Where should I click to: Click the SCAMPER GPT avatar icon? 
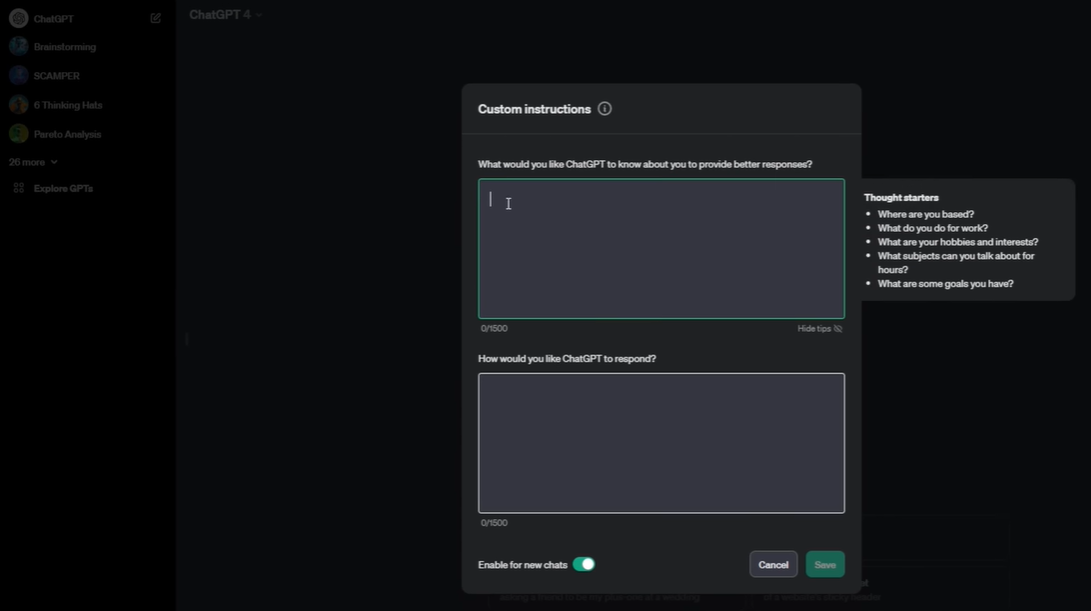19,75
